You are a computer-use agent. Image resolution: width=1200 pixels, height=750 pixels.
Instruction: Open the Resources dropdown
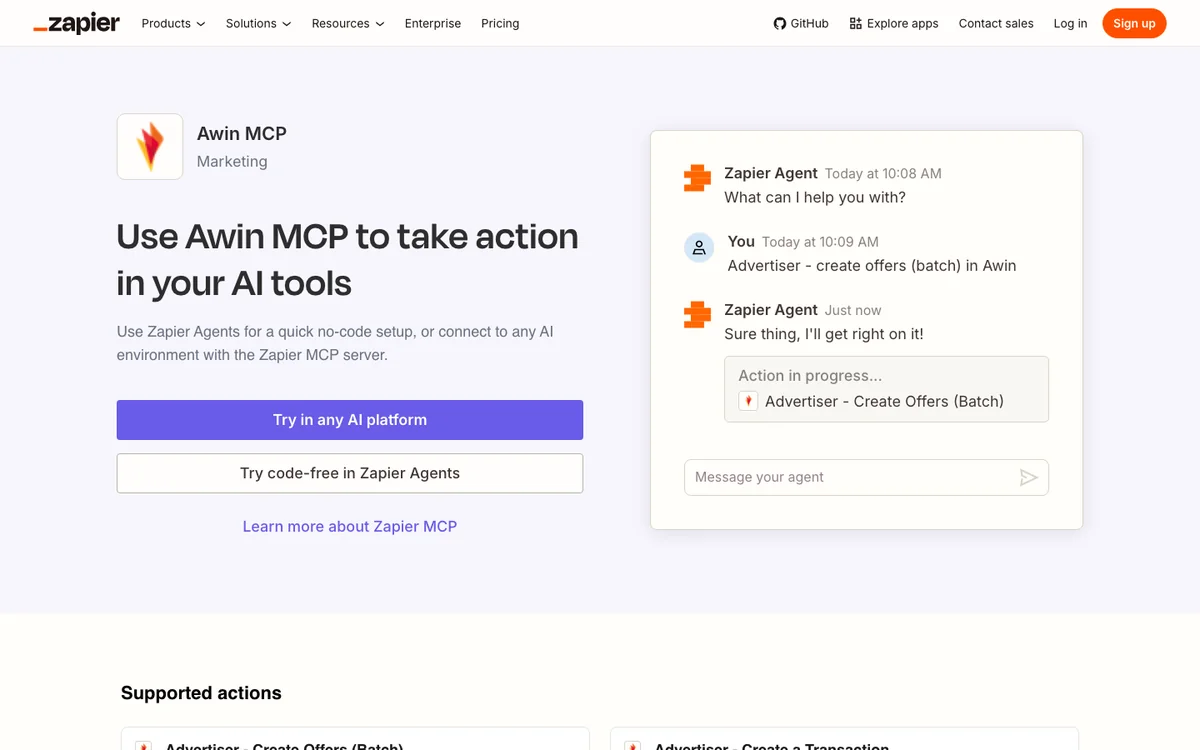point(348,23)
